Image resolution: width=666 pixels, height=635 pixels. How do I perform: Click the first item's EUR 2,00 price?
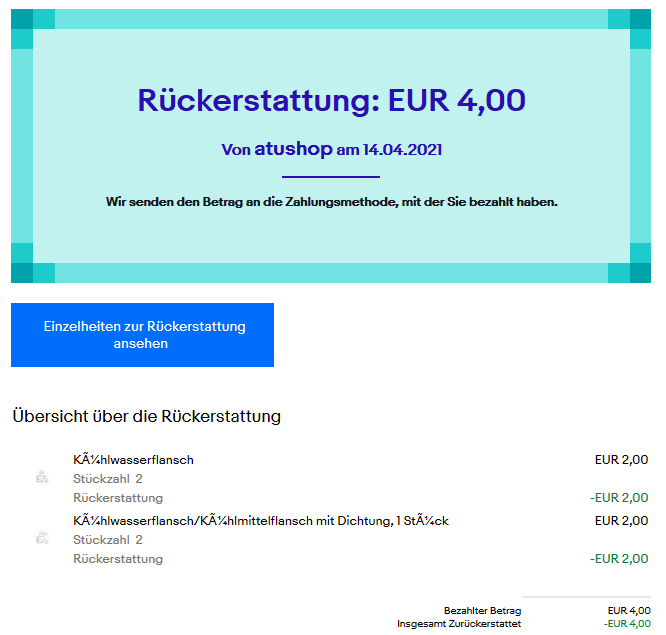(x=621, y=460)
